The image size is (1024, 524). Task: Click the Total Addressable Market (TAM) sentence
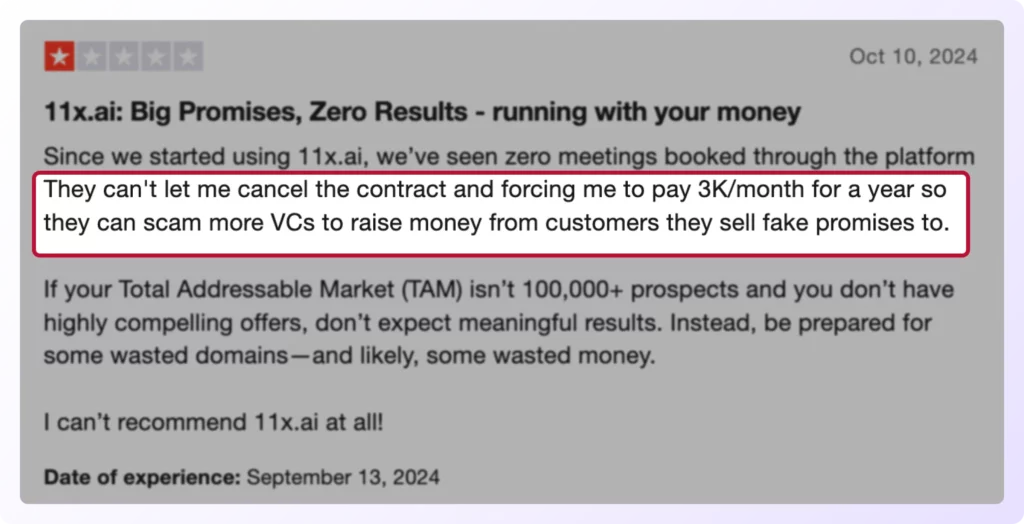499,289
